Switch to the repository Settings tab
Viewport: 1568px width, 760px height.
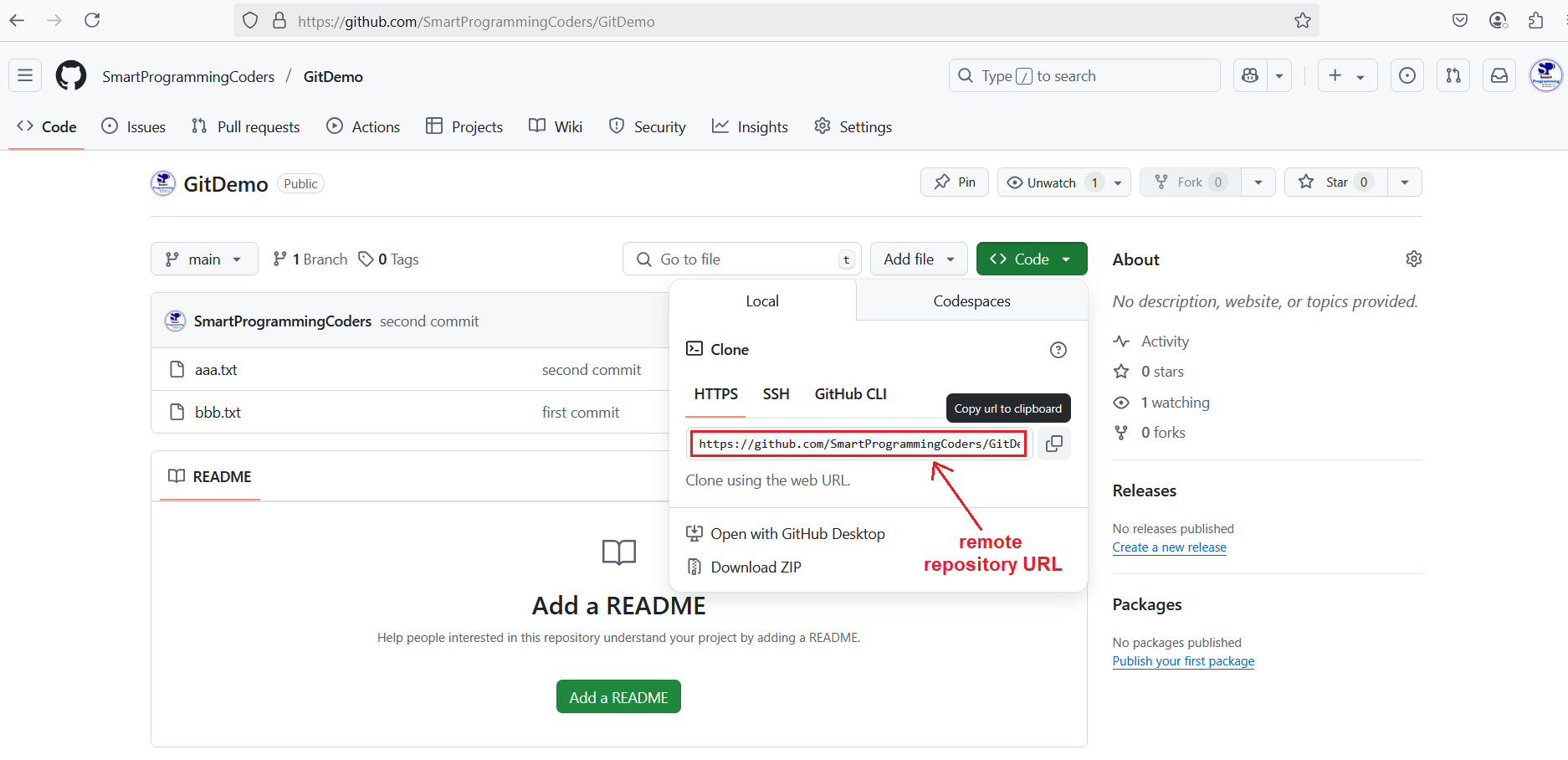click(853, 126)
